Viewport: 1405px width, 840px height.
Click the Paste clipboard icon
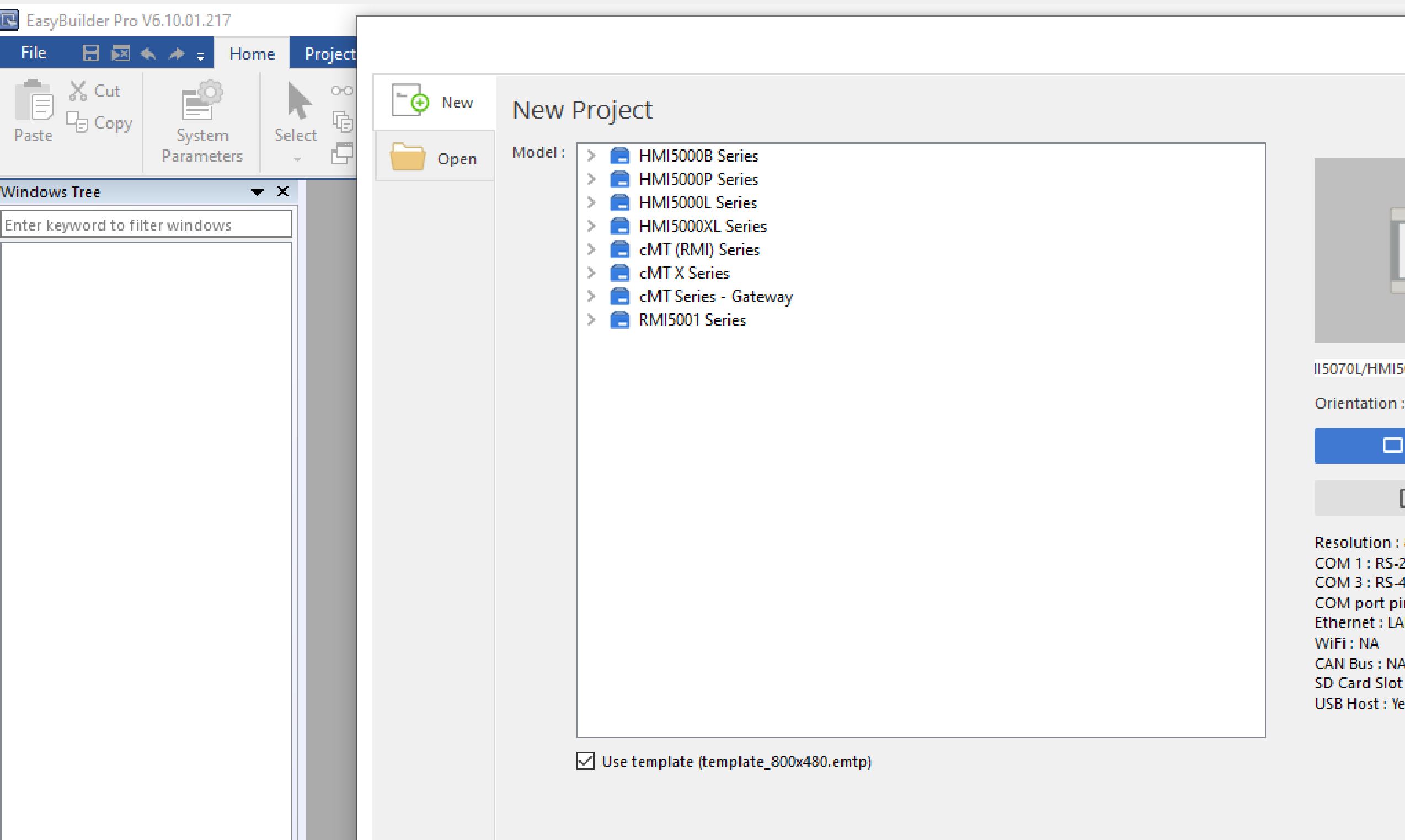pos(34,100)
